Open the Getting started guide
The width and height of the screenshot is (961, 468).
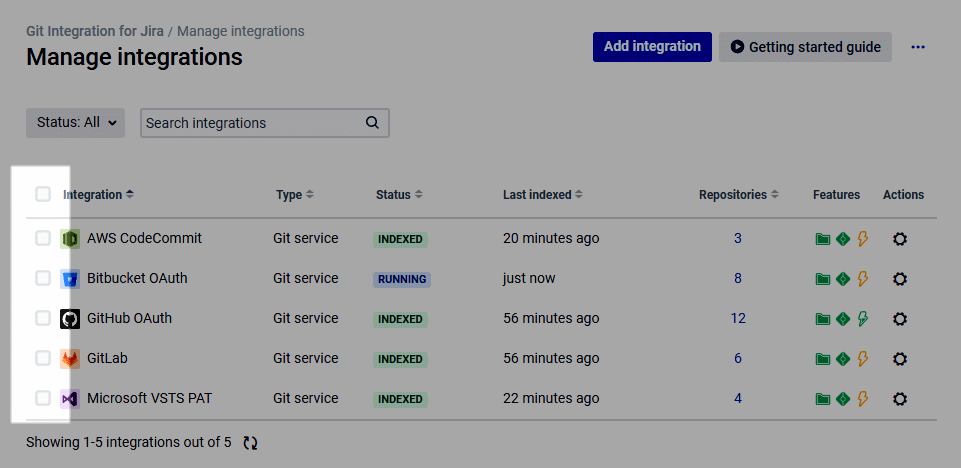pos(805,47)
